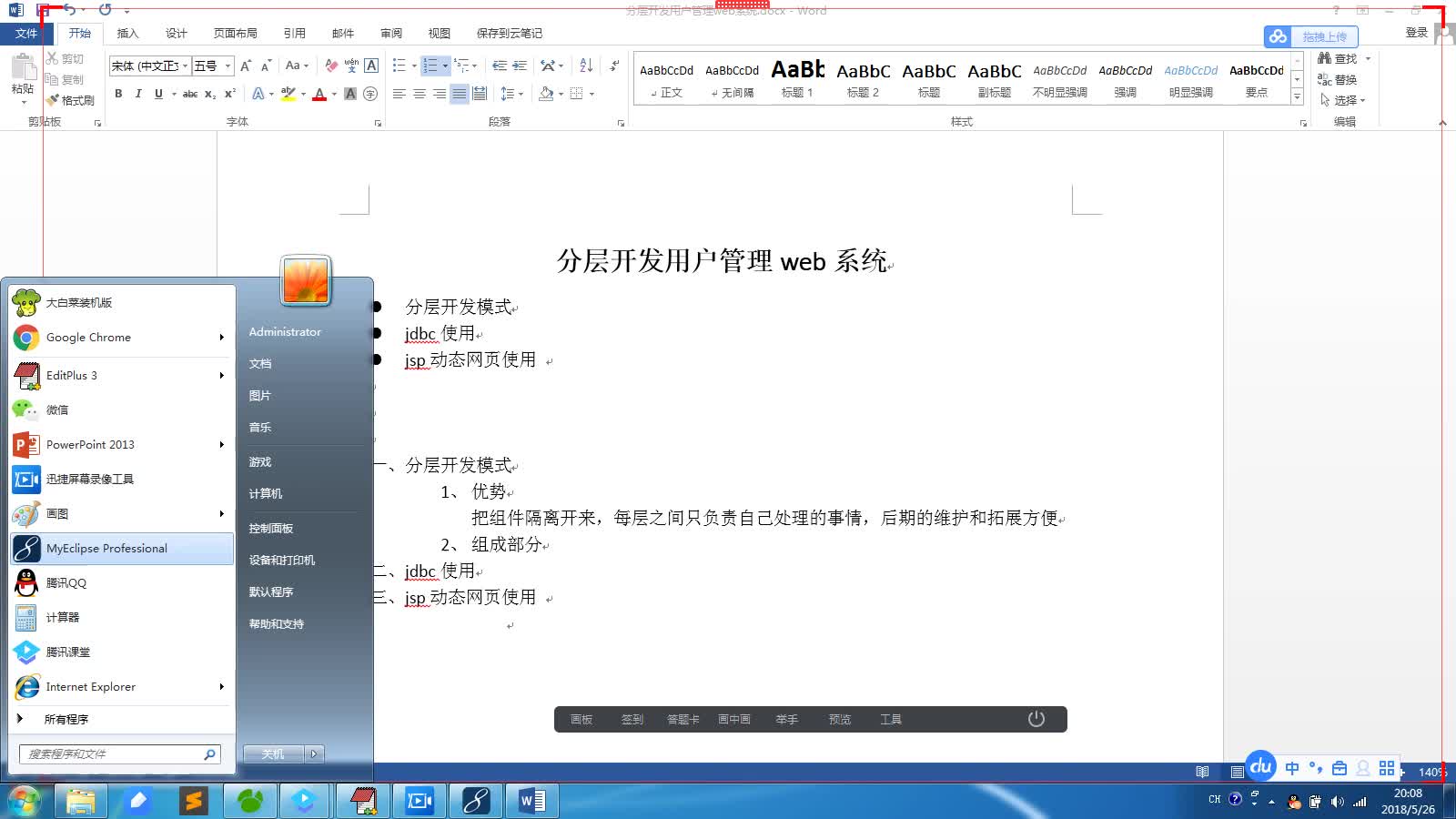Open the font size dropdown

click(x=227, y=66)
